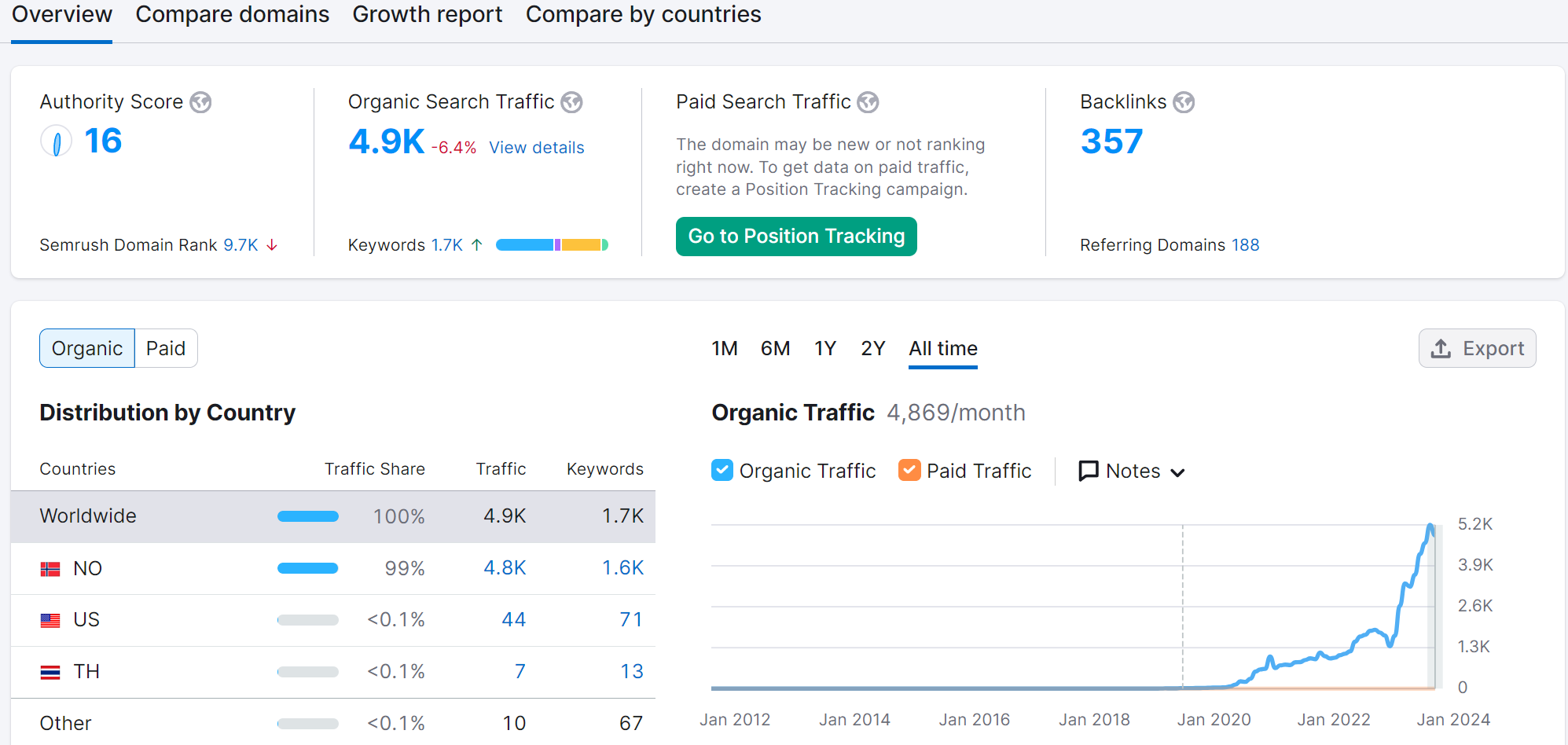Uncheck the Organic Traffic checkbox
This screenshot has width=1568, height=745.
[x=722, y=470]
